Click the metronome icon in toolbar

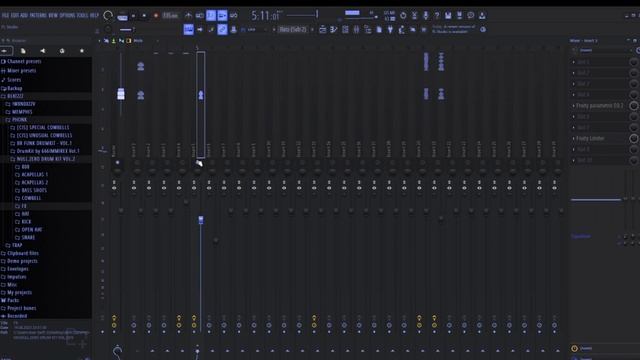point(188,16)
